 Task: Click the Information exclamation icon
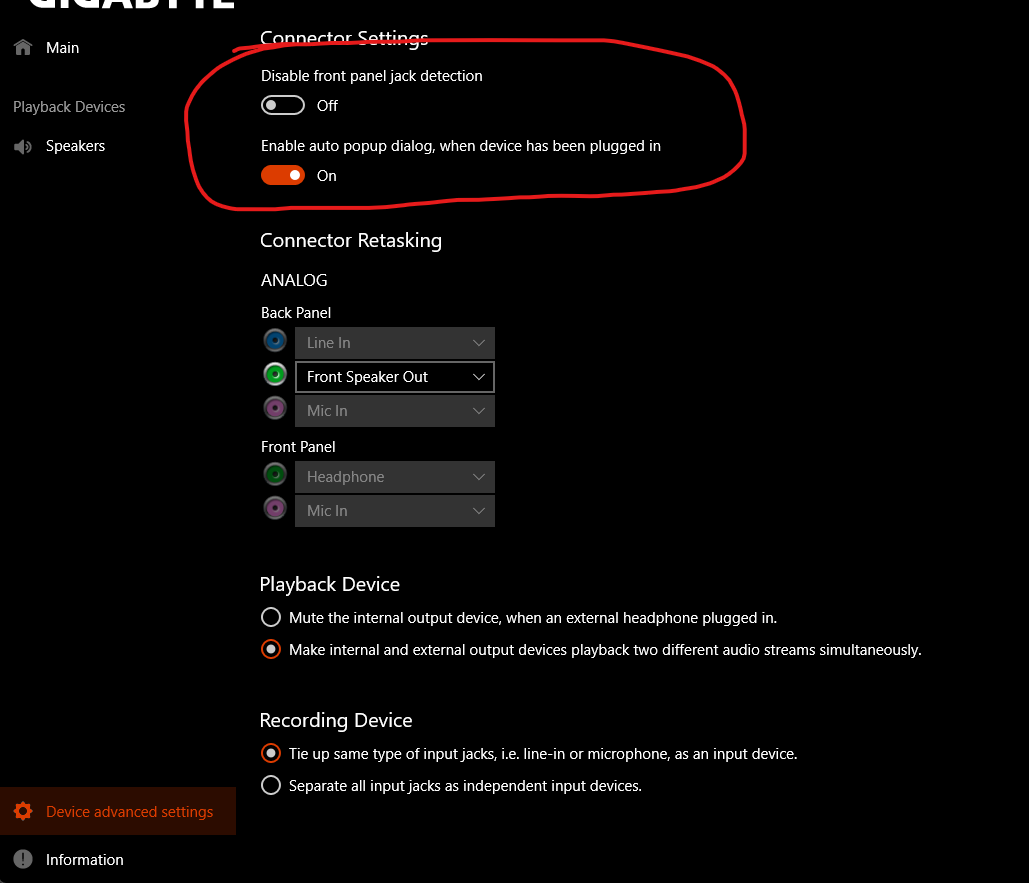(x=23, y=859)
